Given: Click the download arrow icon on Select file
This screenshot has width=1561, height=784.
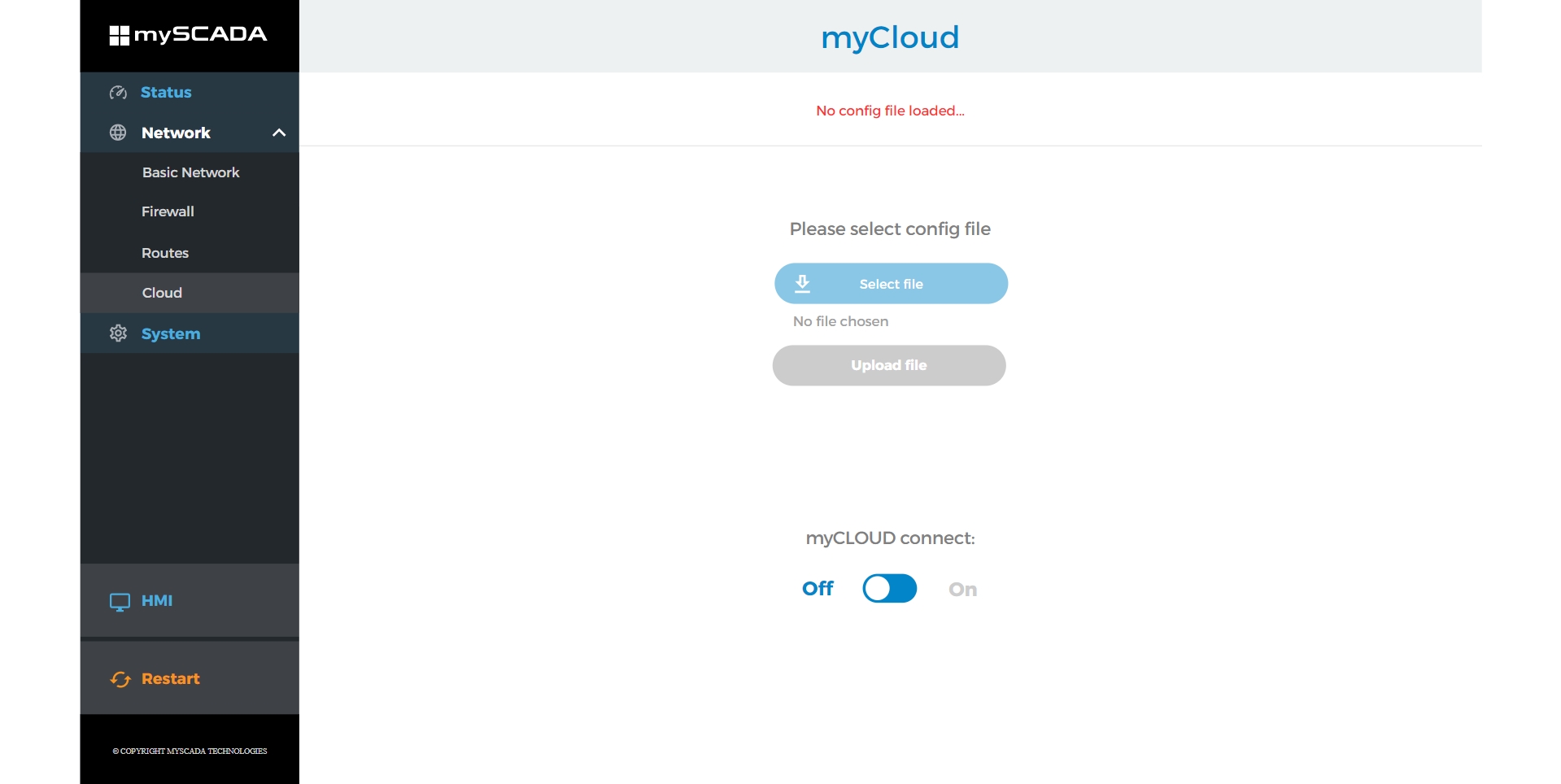Looking at the screenshot, I should 802,284.
